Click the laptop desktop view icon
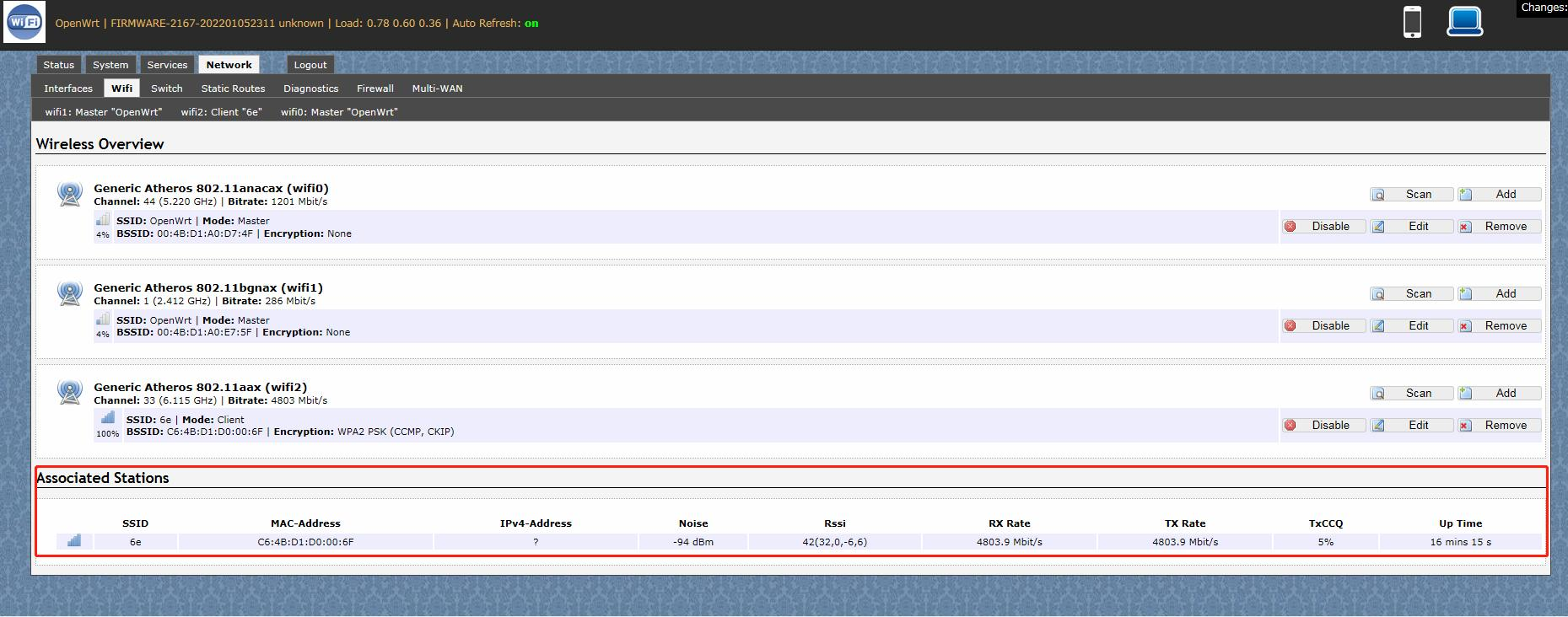 point(1464,22)
